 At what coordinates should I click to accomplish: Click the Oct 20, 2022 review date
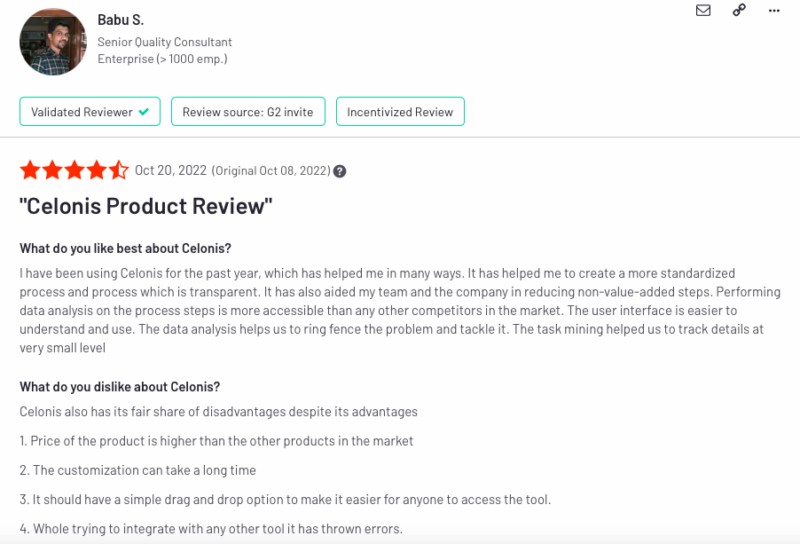170,170
